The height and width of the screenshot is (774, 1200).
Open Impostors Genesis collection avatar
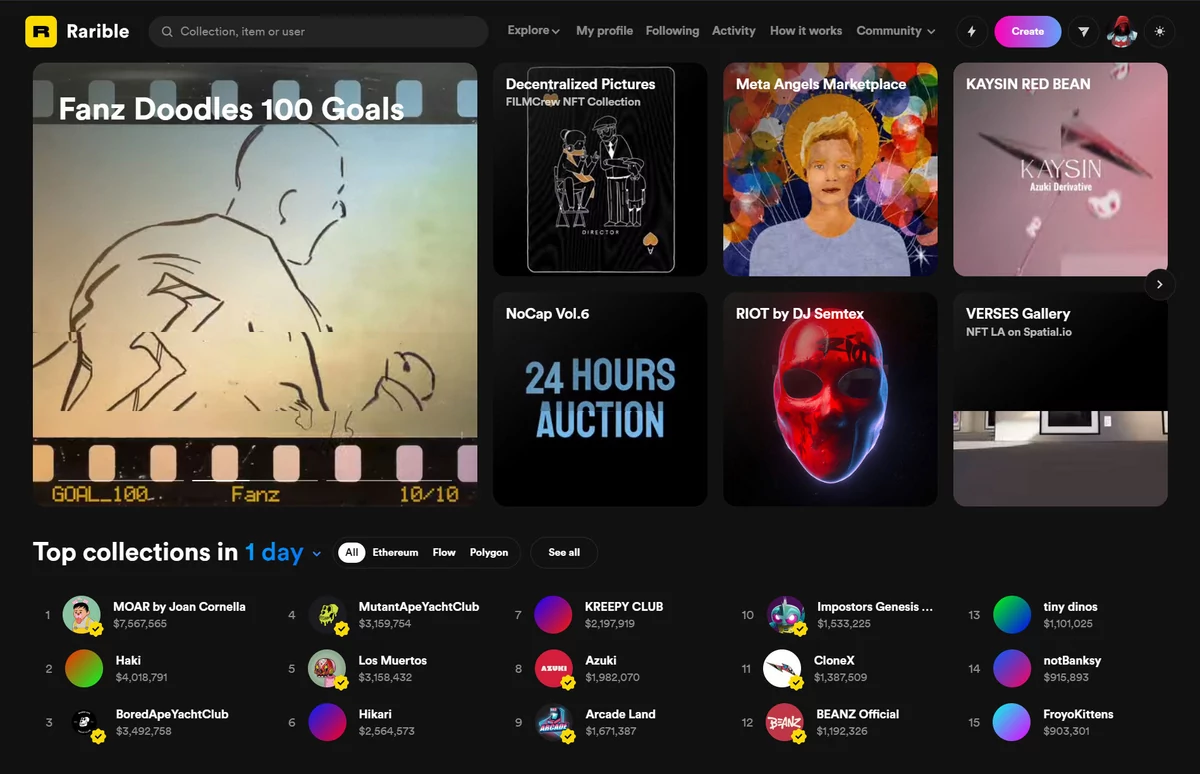(786, 615)
